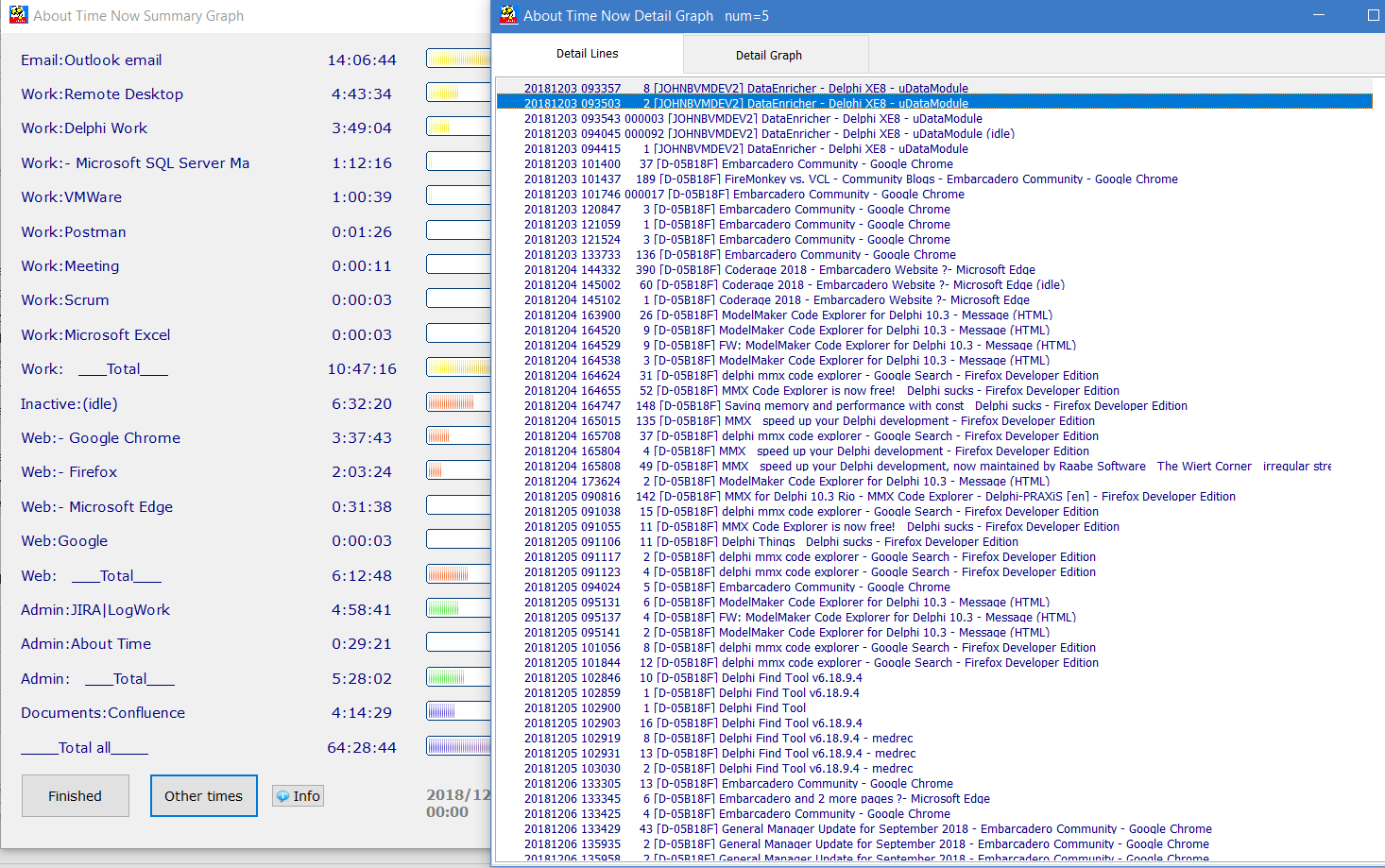Viewport: 1385px width, 868px height.
Task: Click the Web:- Google Chrome summary label
Action: [100, 438]
